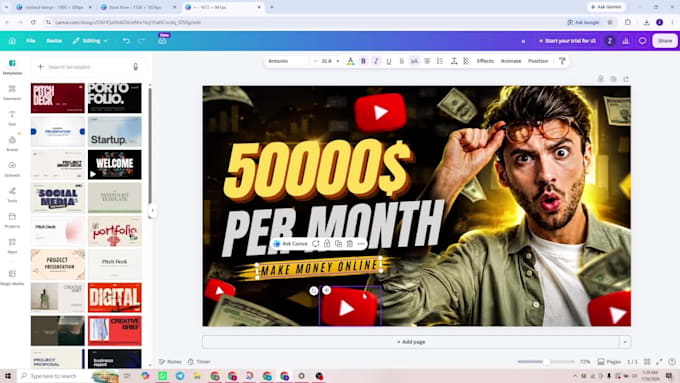Open the Position panel
680x383 pixels.
(x=538, y=61)
